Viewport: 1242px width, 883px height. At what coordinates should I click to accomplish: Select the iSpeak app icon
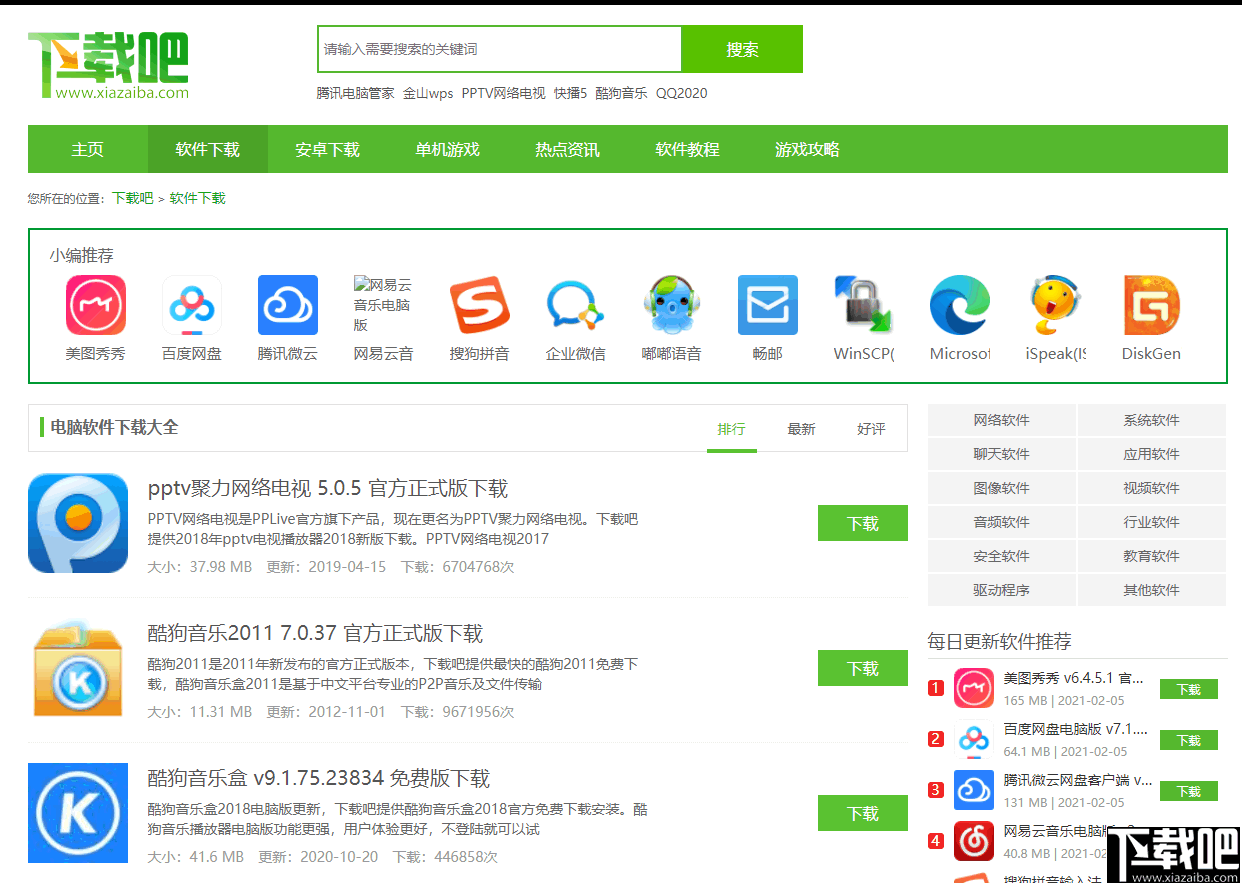coord(1055,305)
